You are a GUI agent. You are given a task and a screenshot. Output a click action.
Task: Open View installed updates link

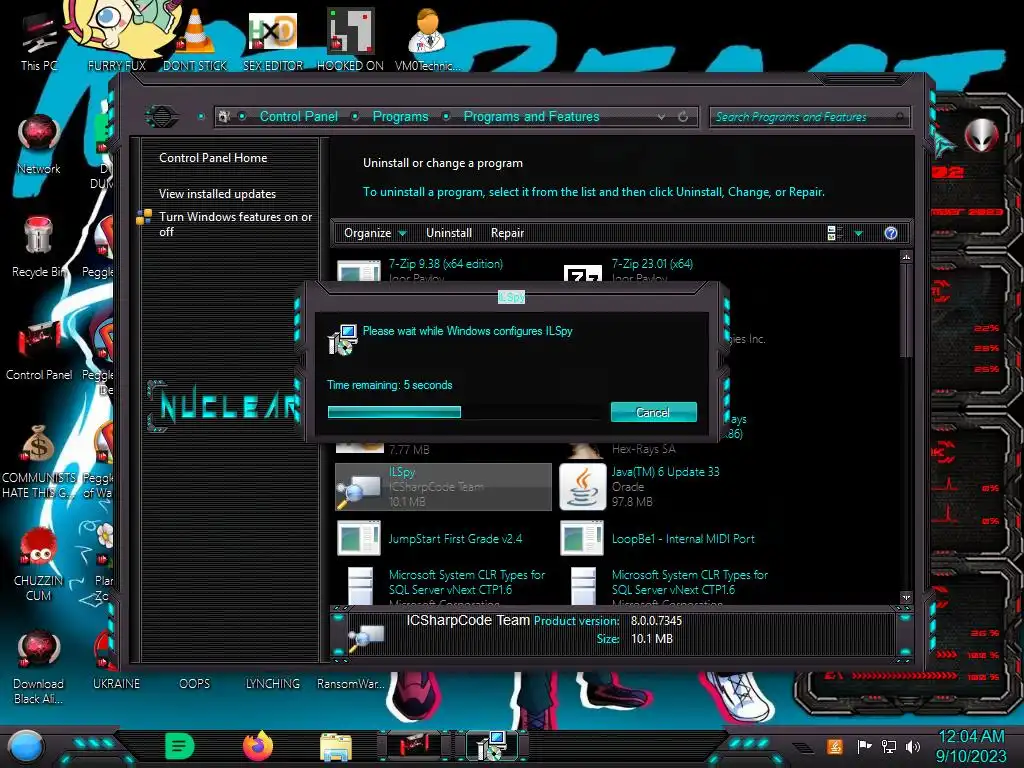click(x=217, y=194)
